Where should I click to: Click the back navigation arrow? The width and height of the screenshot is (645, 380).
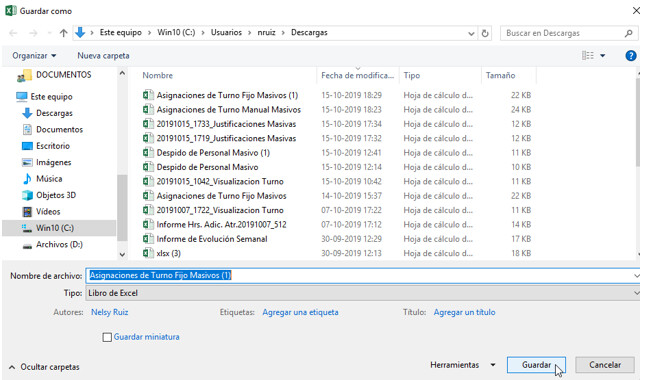point(13,33)
